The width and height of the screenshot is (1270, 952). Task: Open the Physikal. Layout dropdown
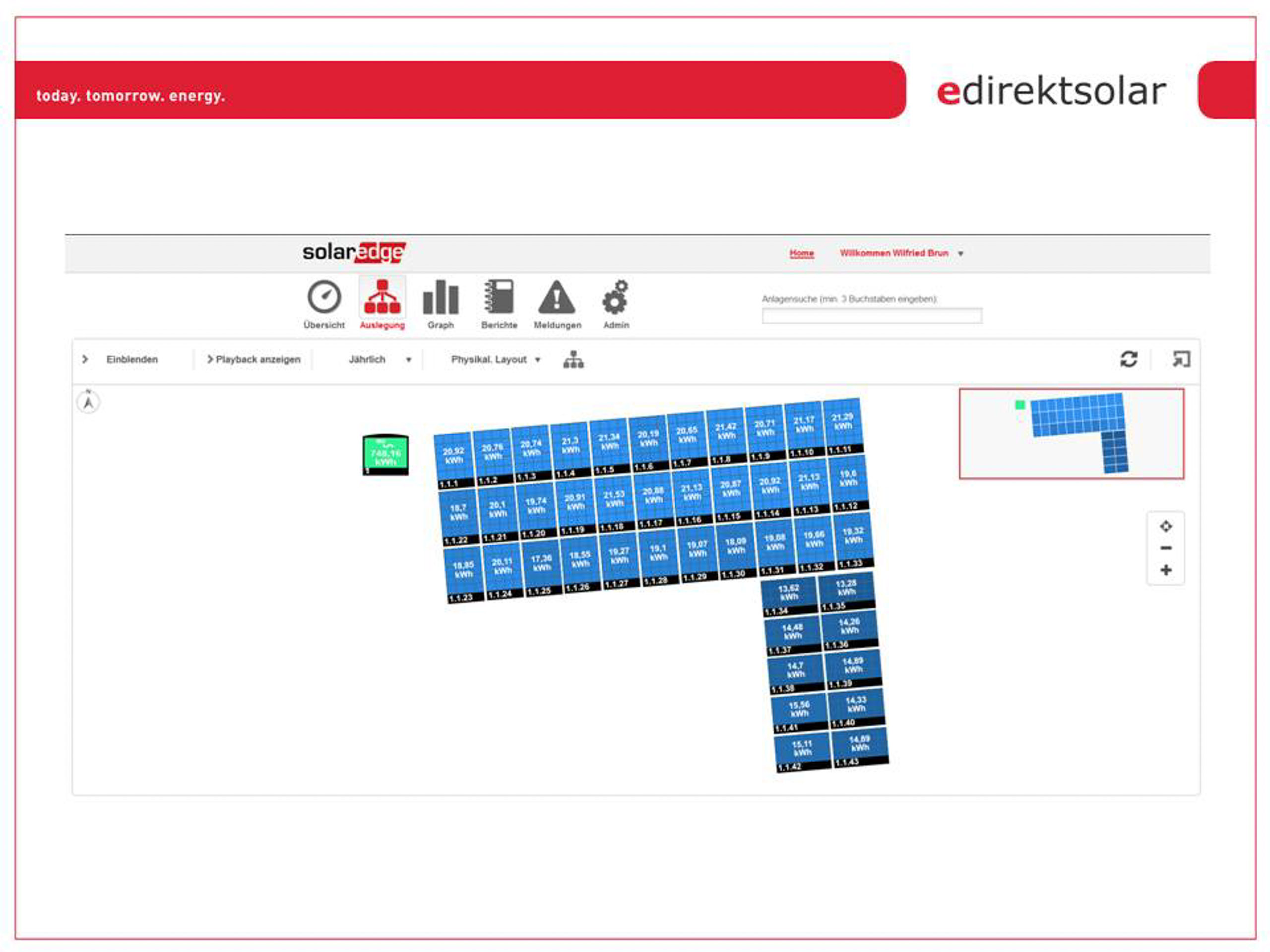coord(496,359)
